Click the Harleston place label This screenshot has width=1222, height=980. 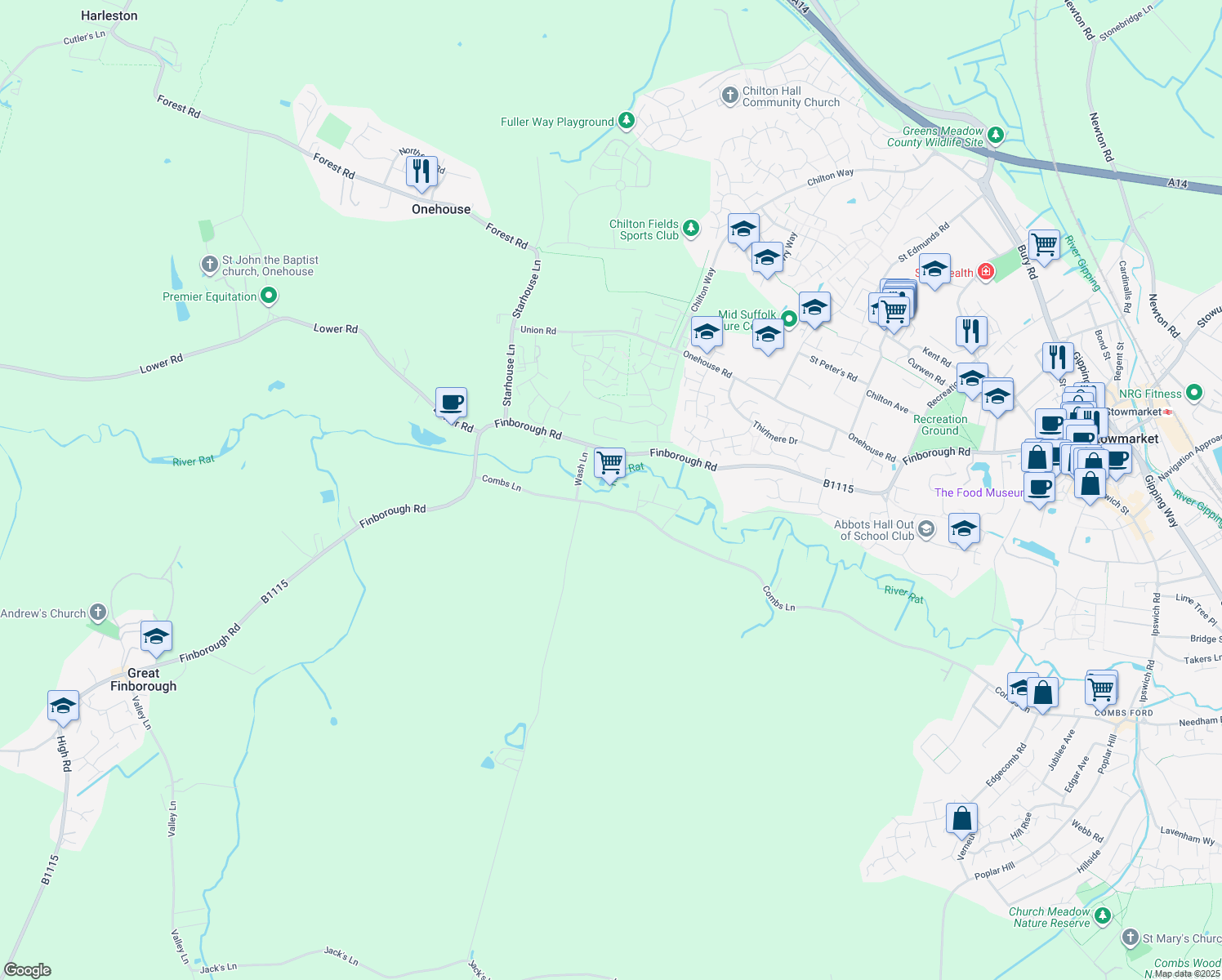coord(109,16)
